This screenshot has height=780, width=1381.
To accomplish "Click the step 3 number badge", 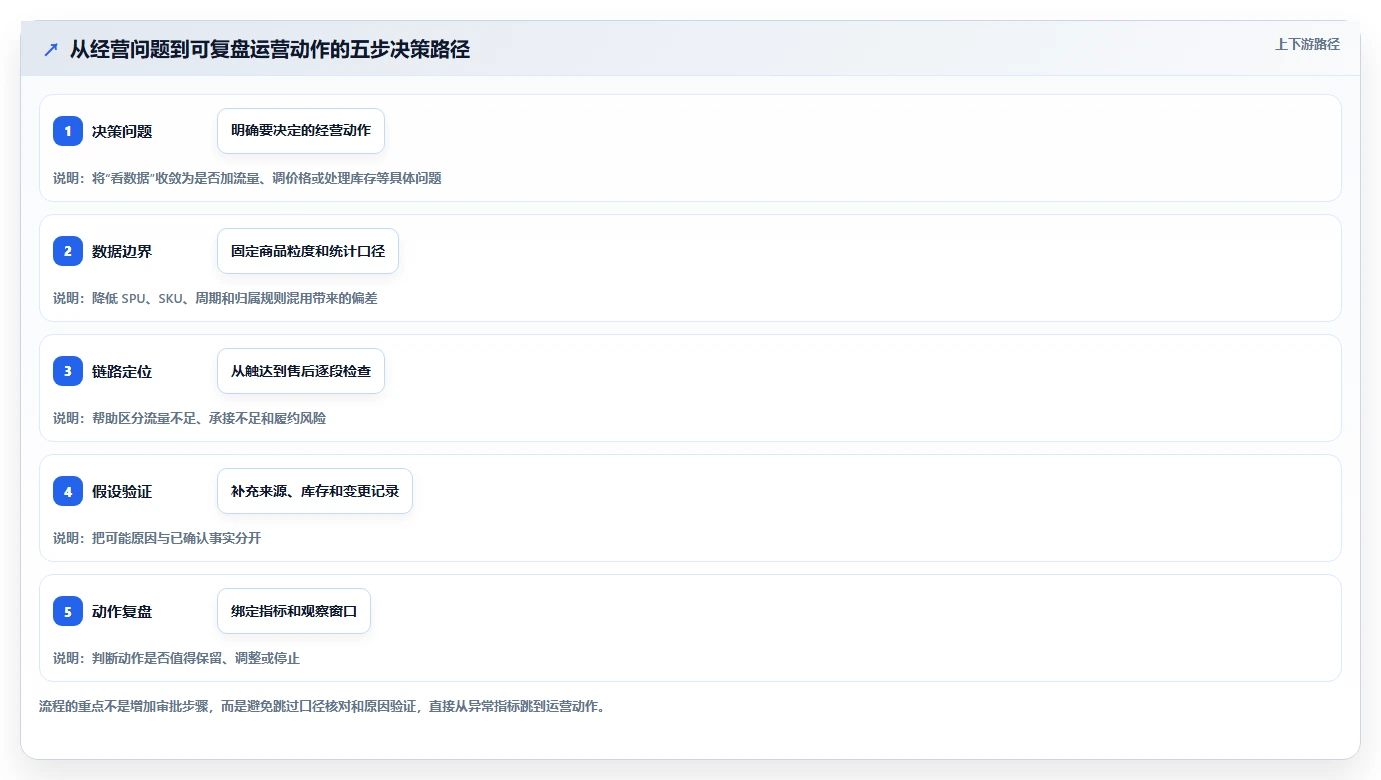I will (68, 371).
